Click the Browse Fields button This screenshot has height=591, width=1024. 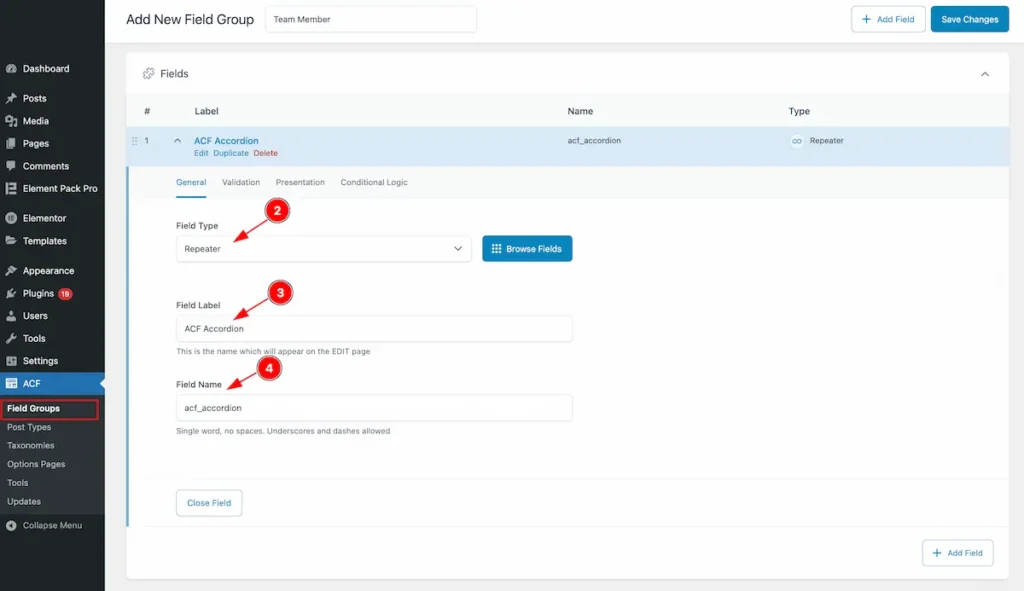(x=527, y=249)
